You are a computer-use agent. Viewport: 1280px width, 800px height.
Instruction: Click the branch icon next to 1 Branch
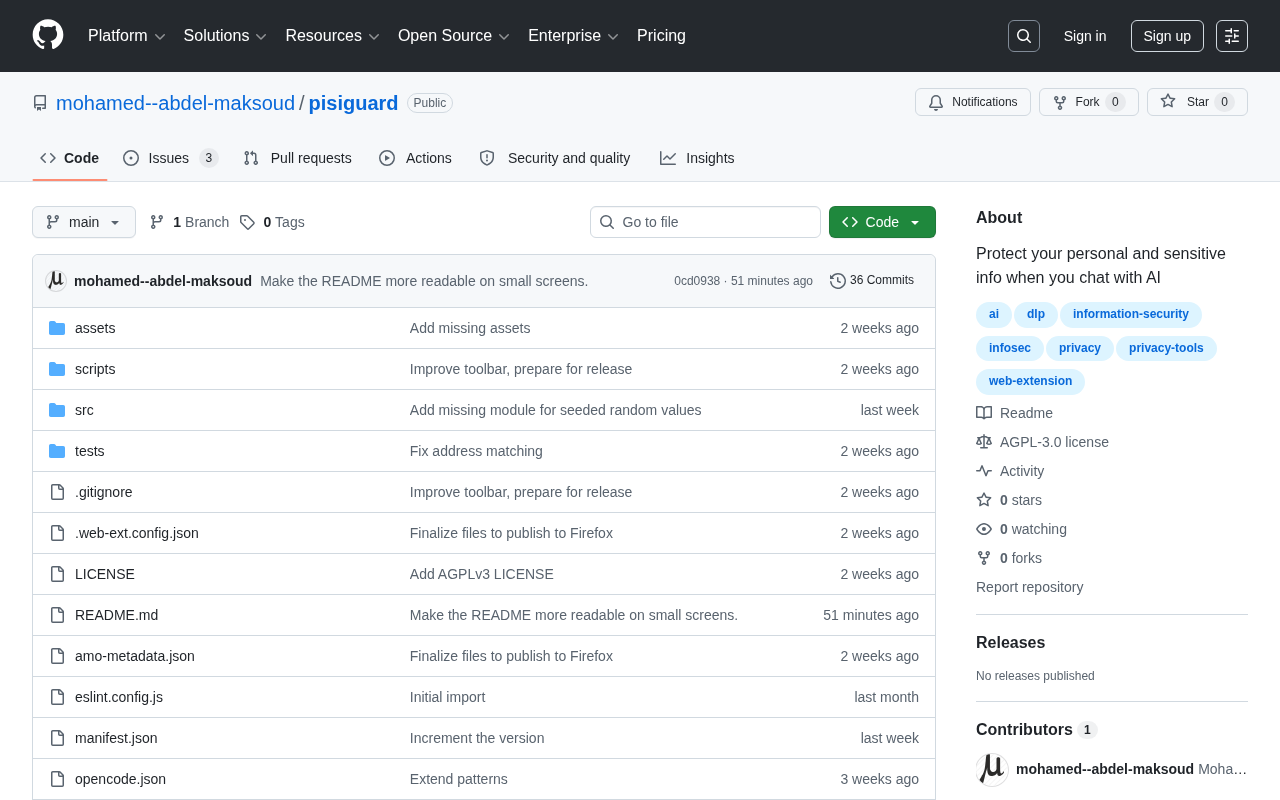click(157, 222)
